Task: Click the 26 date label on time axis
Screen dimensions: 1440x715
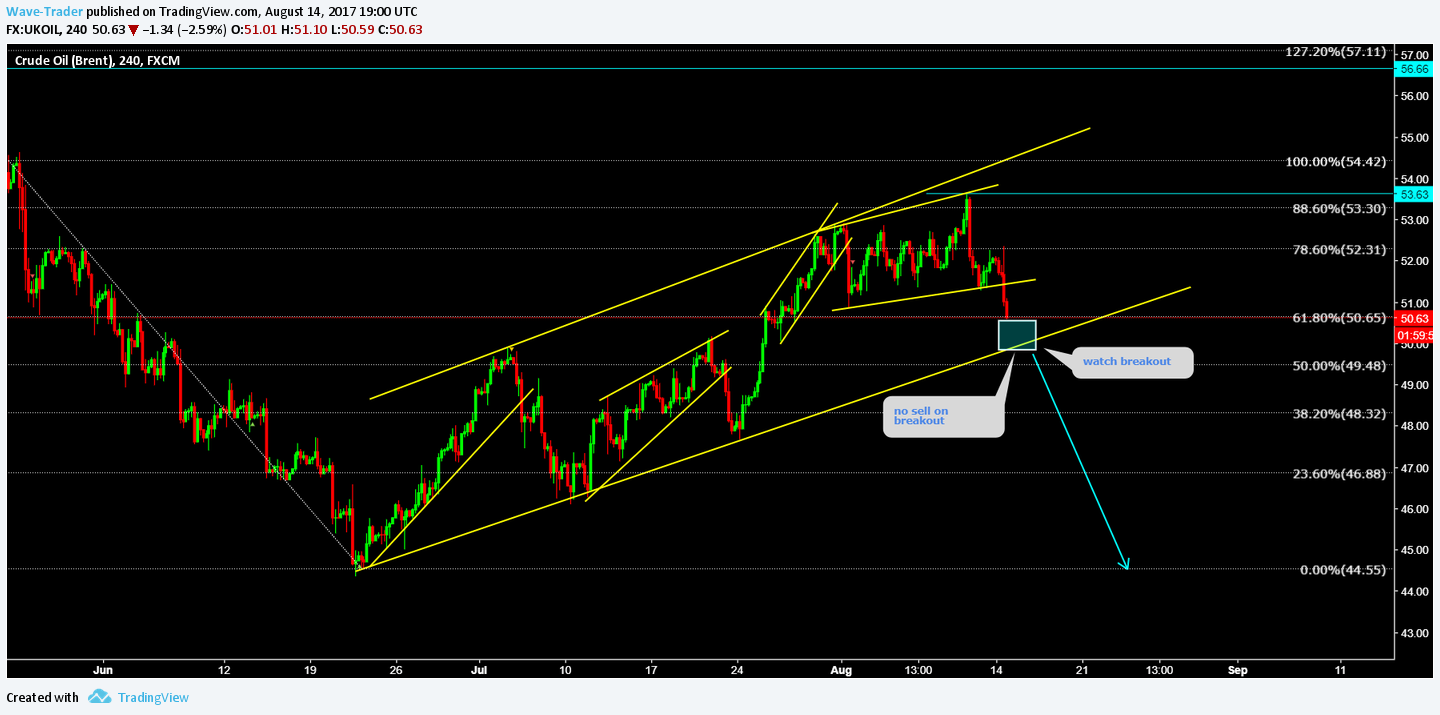Action: pyautogui.click(x=396, y=669)
